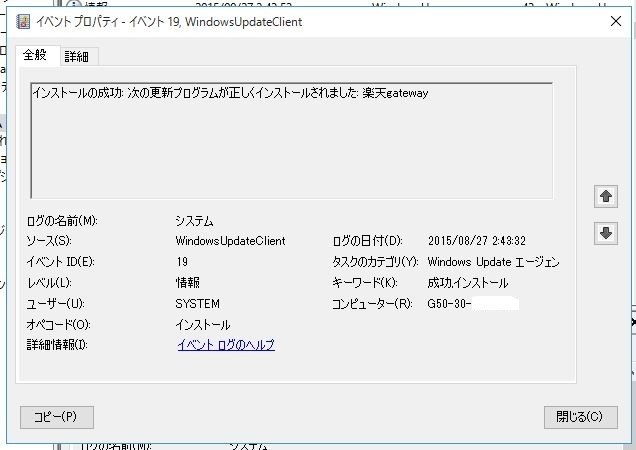Click the タスクのカテゴリ(Y): label
636x450 pixels.
pos(375,262)
